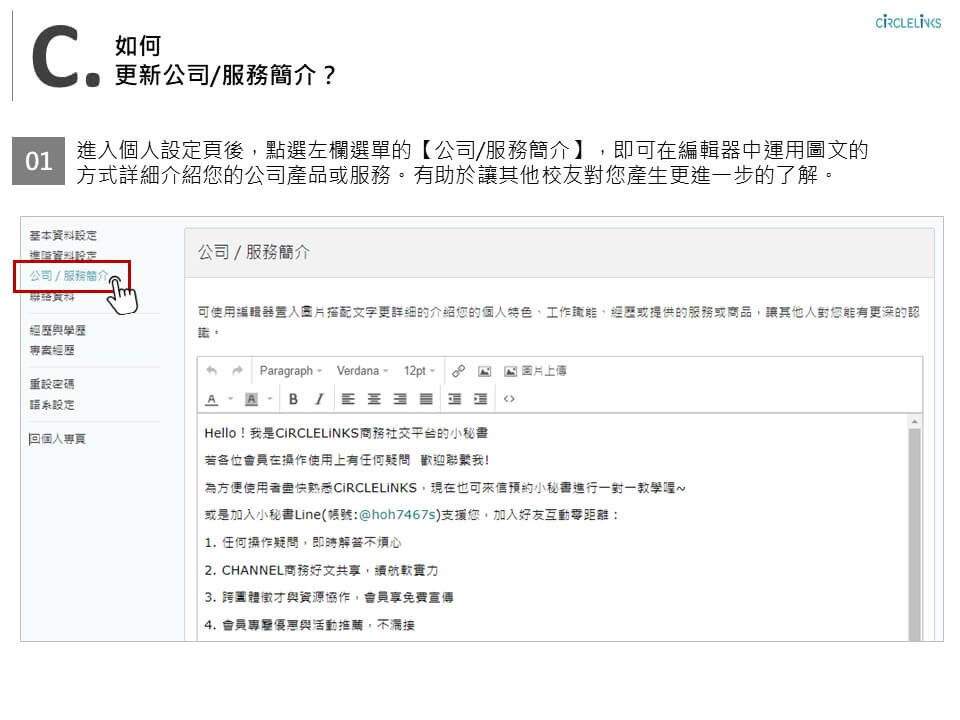This screenshot has height=720, width=960.
Task: Toggle italic formatting
Action: pyautogui.click(x=319, y=399)
